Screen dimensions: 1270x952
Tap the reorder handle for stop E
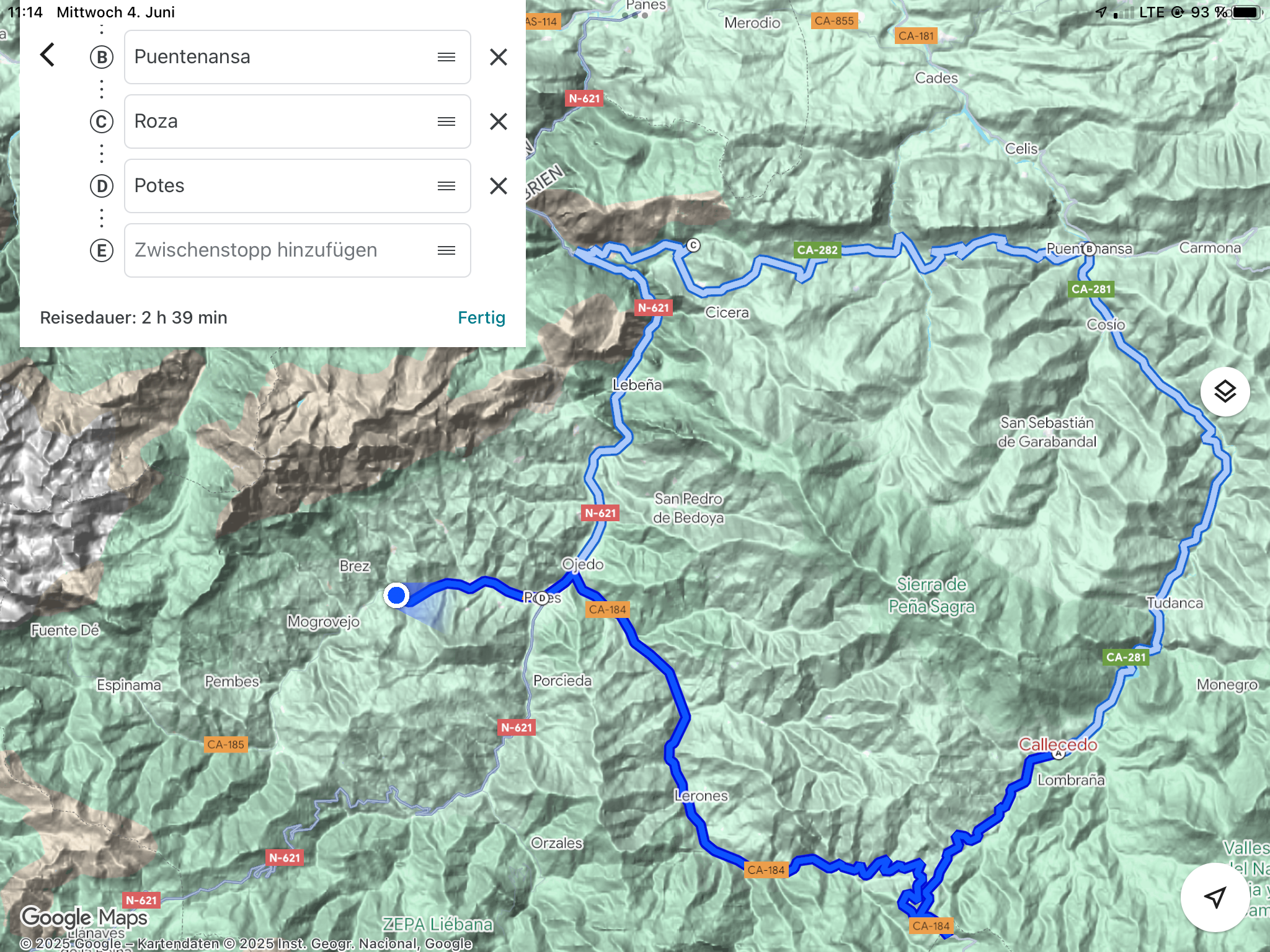click(446, 250)
